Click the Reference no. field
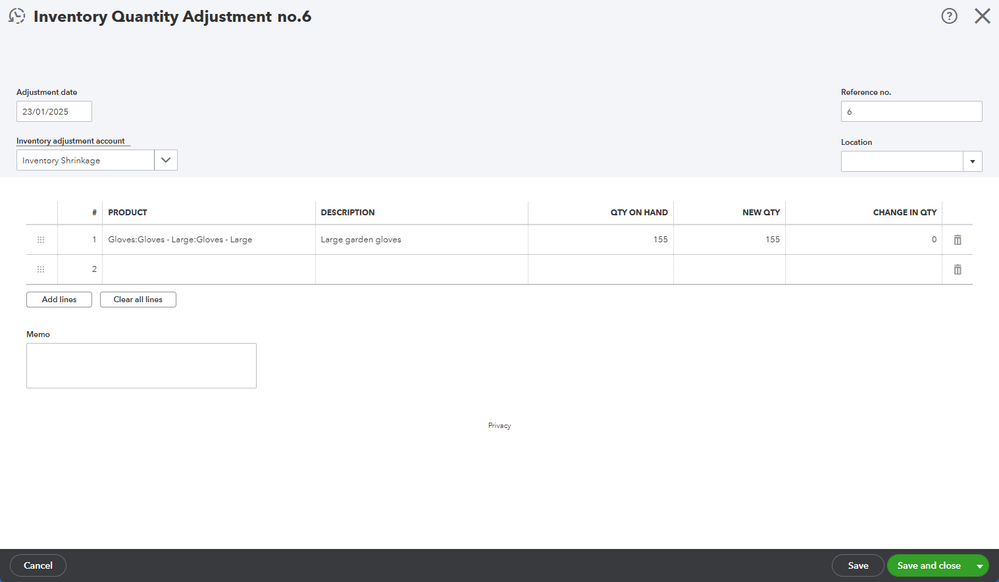Image resolution: width=999 pixels, height=582 pixels. [x=911, y=112]
